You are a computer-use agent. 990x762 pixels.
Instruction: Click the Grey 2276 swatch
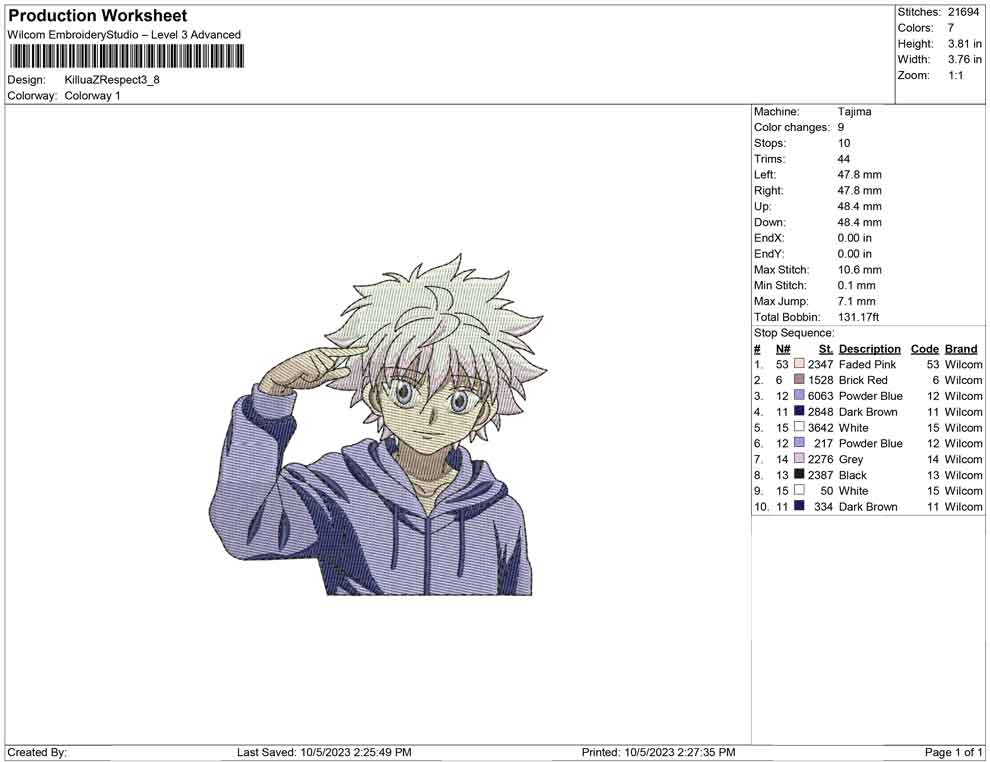799,458
